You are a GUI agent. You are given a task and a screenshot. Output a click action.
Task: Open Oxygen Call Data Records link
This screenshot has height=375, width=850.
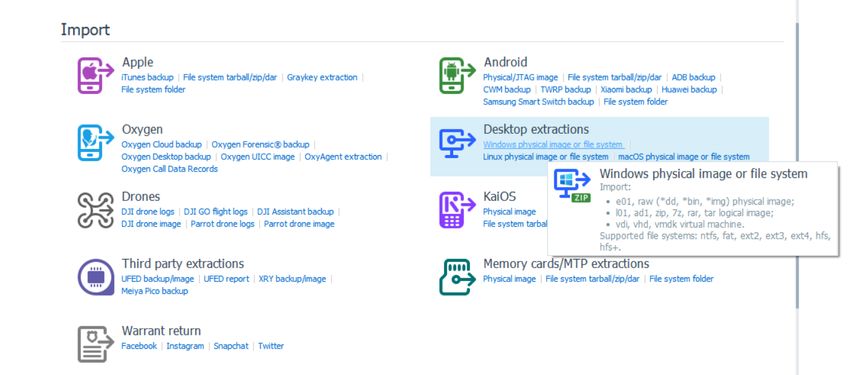(x=170, y=169)
